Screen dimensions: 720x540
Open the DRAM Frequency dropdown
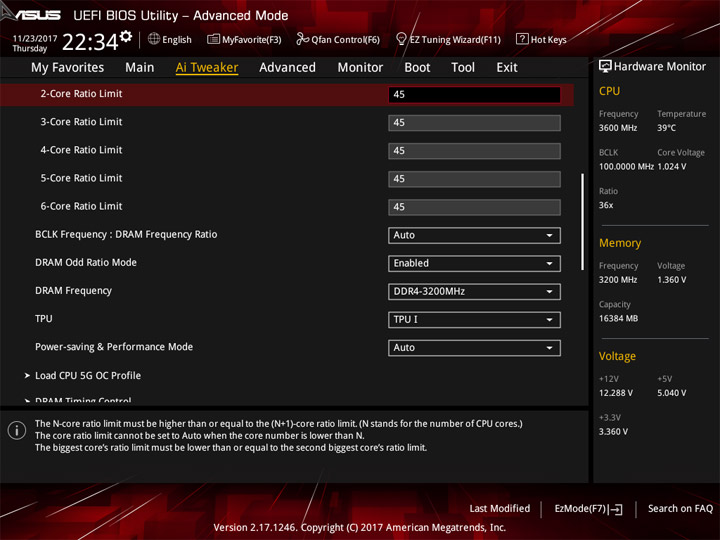[x=474, y=292]
